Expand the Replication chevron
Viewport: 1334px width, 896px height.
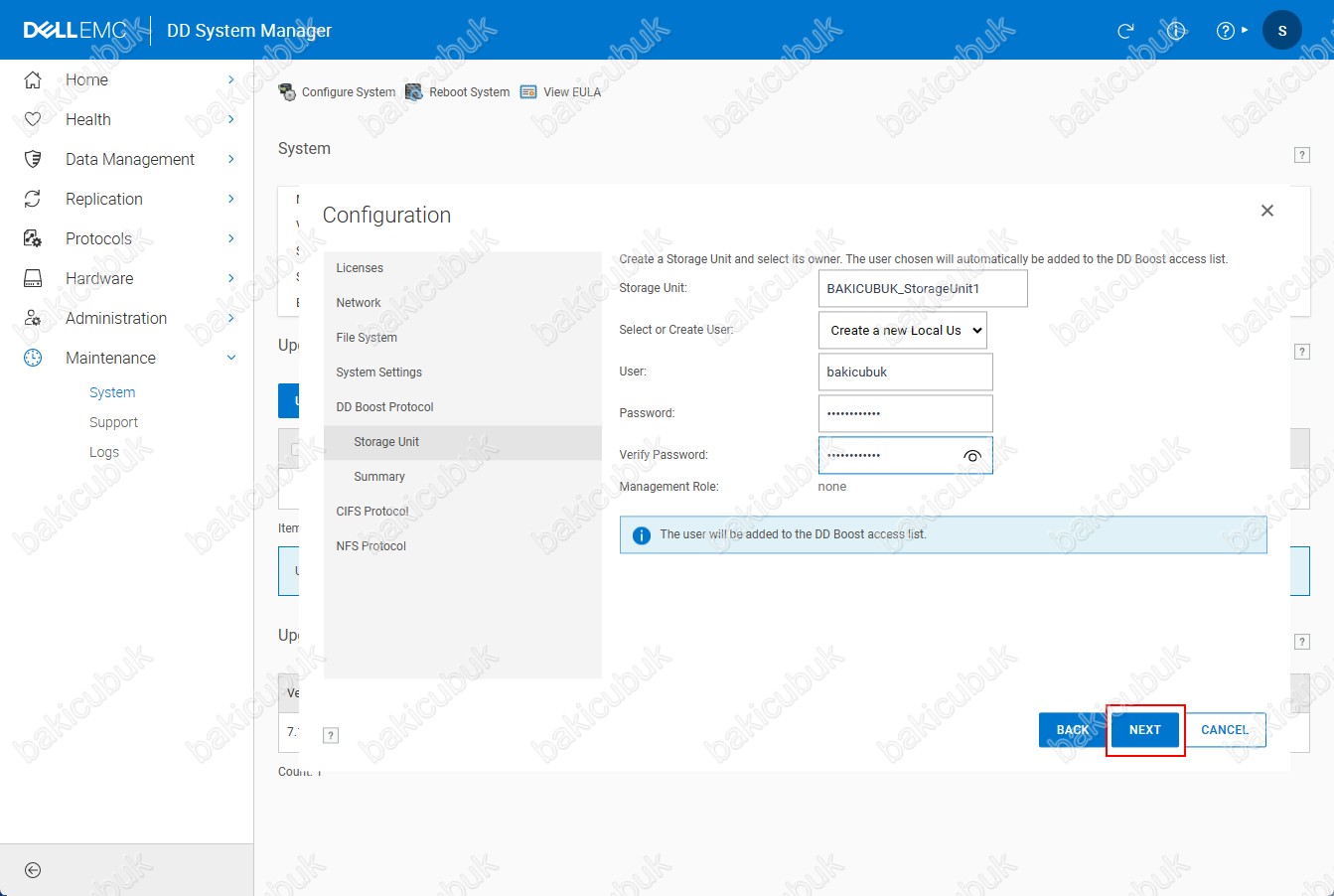click(231, 199)
